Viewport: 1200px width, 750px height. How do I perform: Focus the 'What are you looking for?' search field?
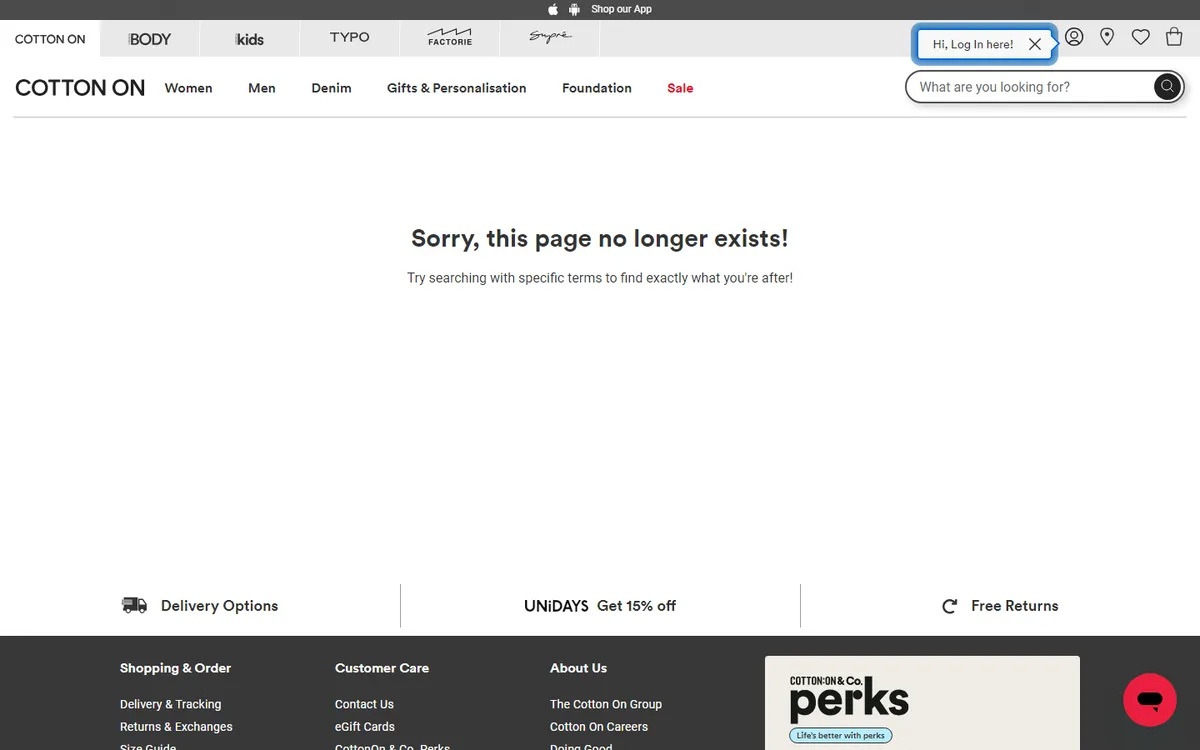[1030, 87]
